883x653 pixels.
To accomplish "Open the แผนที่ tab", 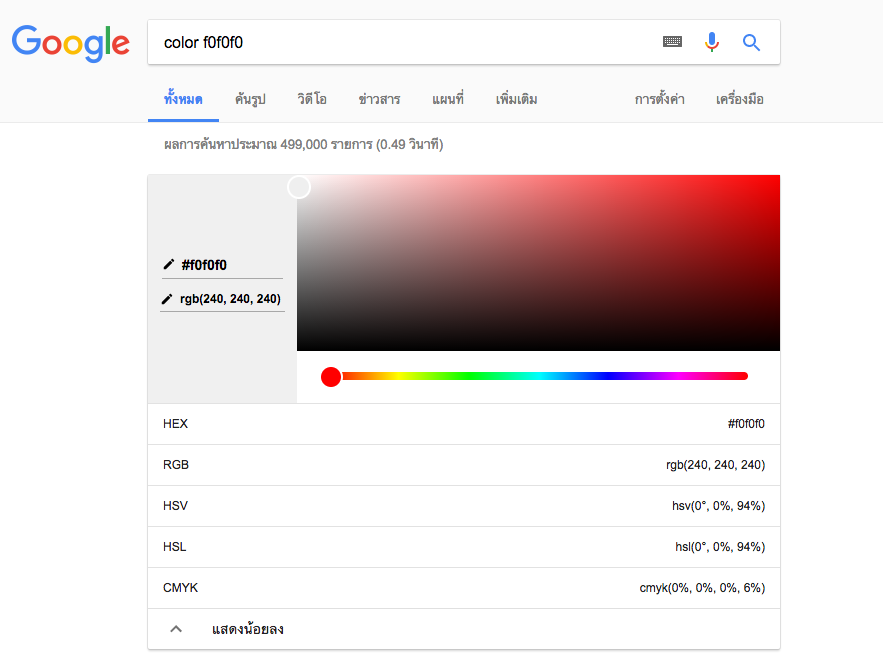I will pos(448,99).
